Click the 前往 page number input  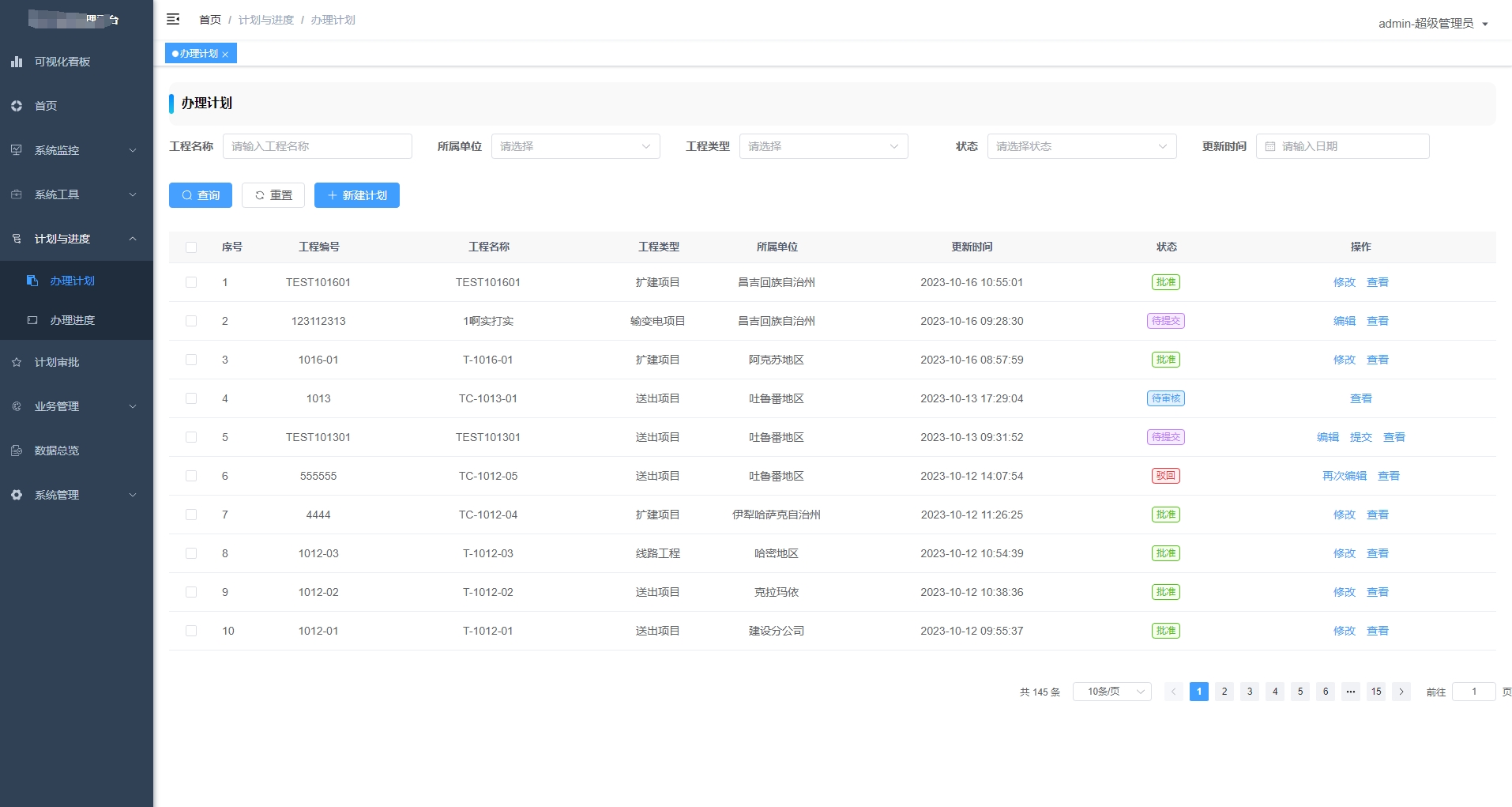click(x=1474, y=692)
